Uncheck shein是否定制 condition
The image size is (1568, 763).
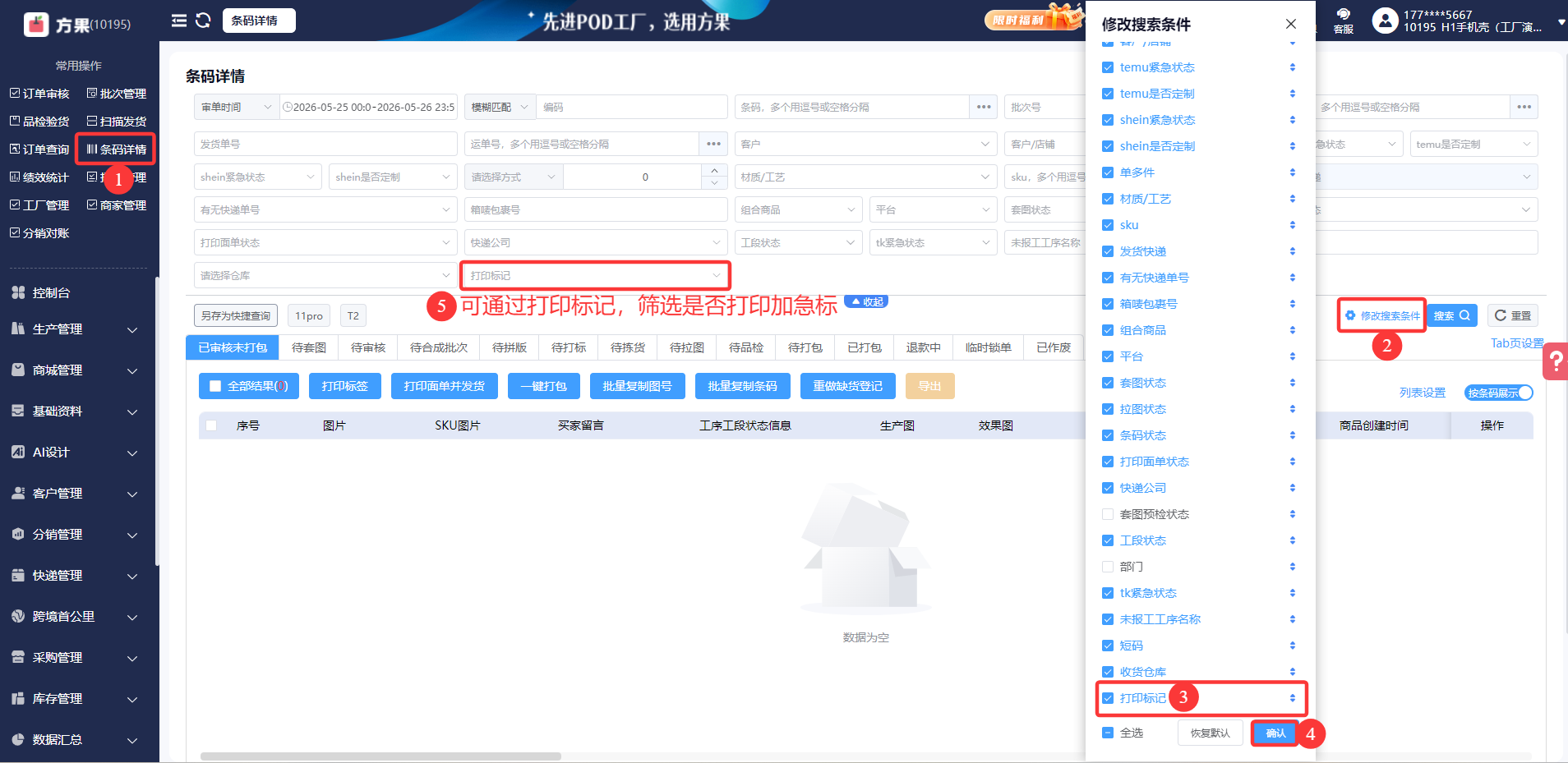pos(1108,146)
